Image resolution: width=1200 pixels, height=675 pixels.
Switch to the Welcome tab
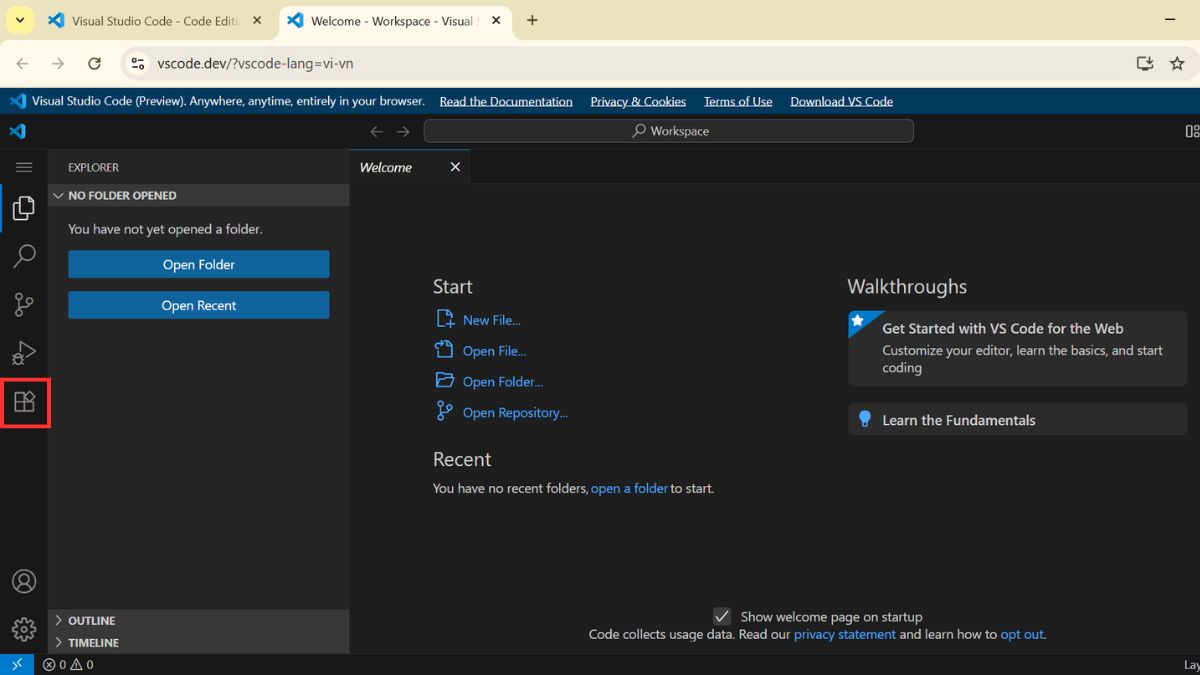point(385,167)
